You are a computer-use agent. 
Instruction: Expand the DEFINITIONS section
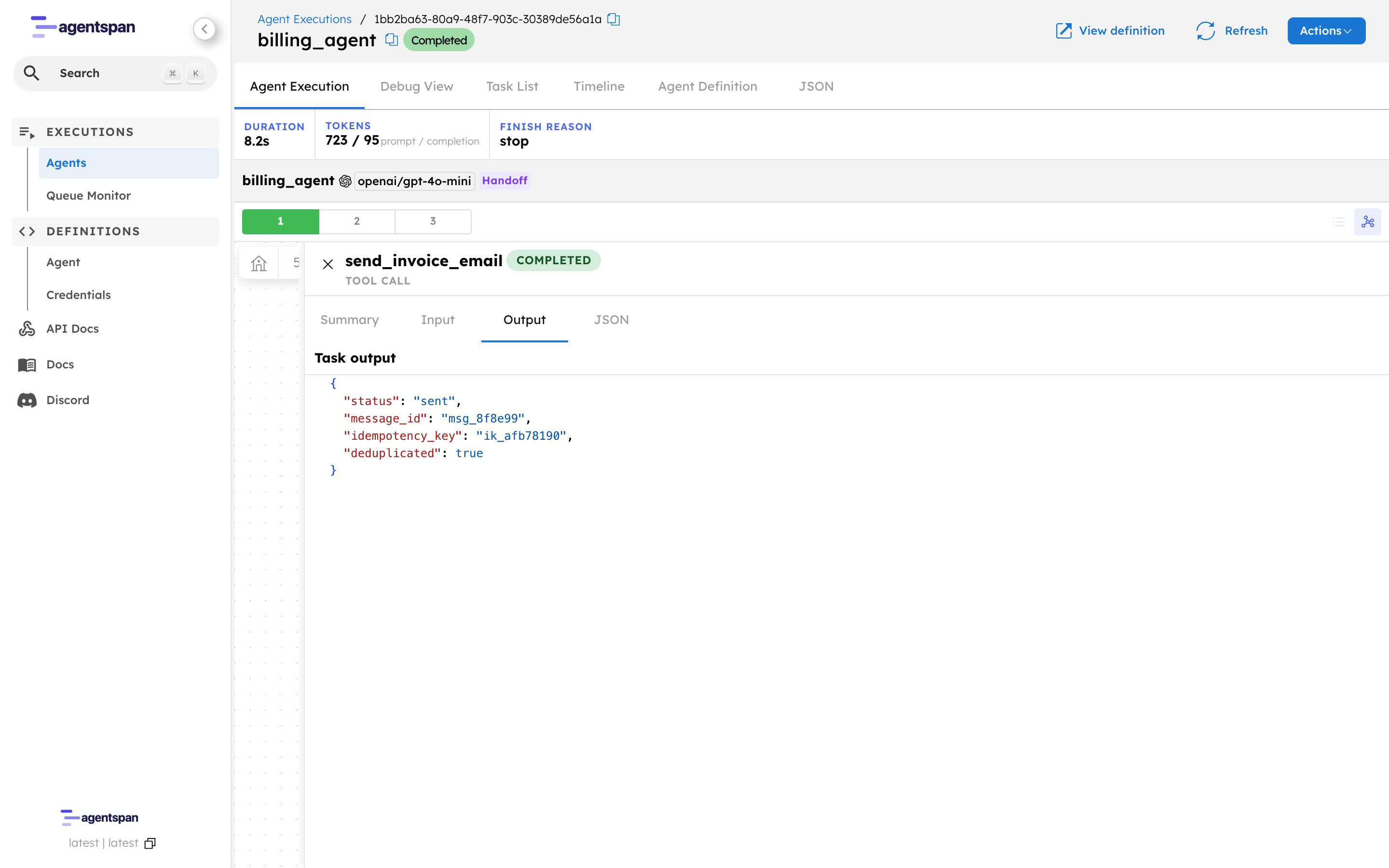pos(115,231)
